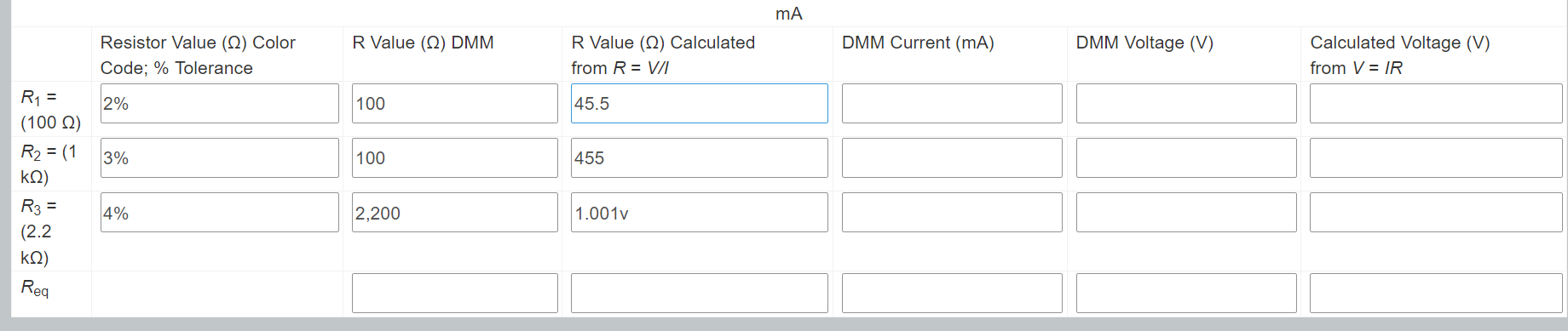The height and width of the screenshot is (331, 1568).
Task: Click the R1 color code tolerance field showing 2%
Action: (x=219, y=103)
